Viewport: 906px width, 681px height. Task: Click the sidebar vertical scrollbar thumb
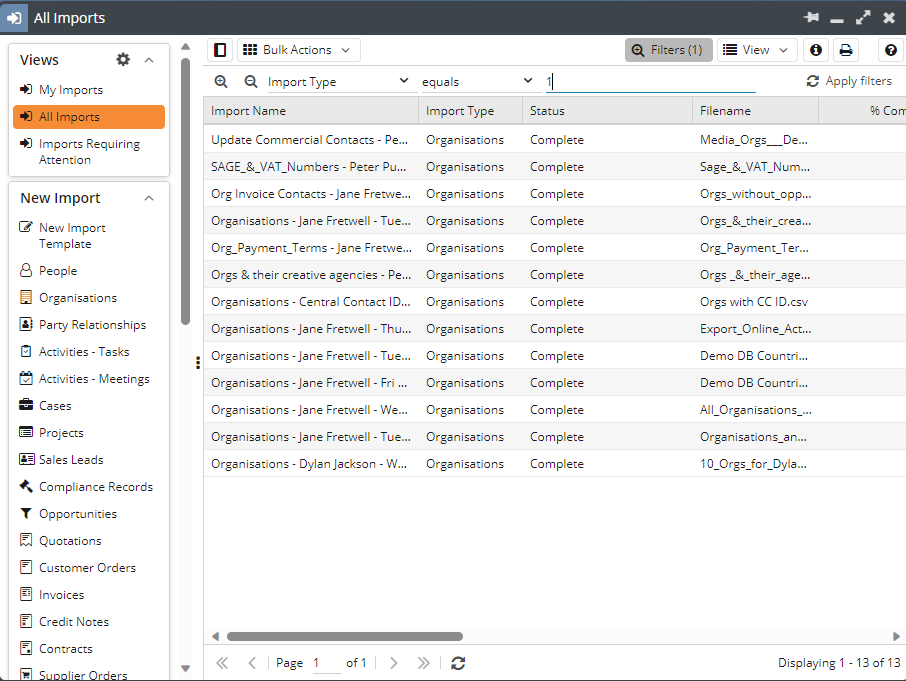click(185, 191)
